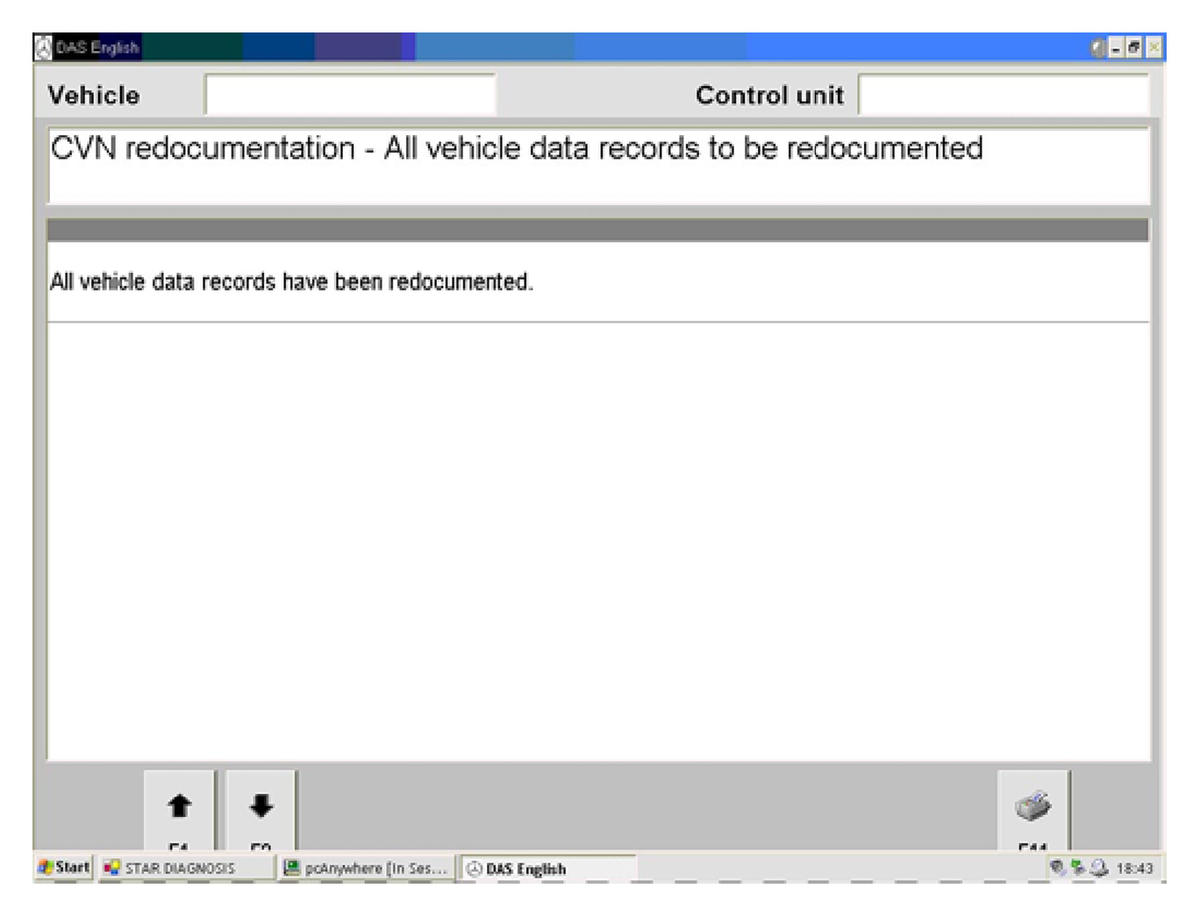Image resolution: width=1200 pixels, height=917 pixels.
Task: Select the DAS English taskbar button
Action: (546, 868)
